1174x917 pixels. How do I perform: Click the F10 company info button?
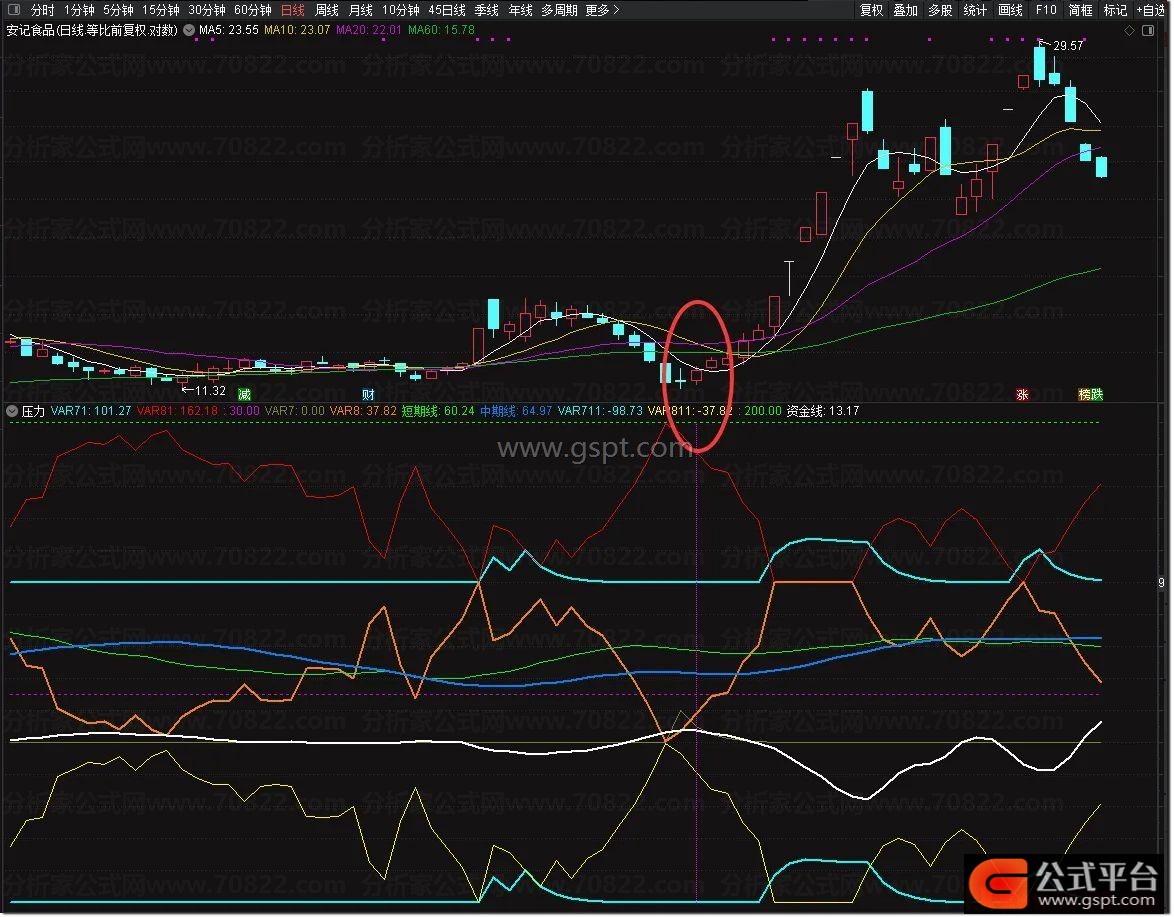(x=1046, y=10)
